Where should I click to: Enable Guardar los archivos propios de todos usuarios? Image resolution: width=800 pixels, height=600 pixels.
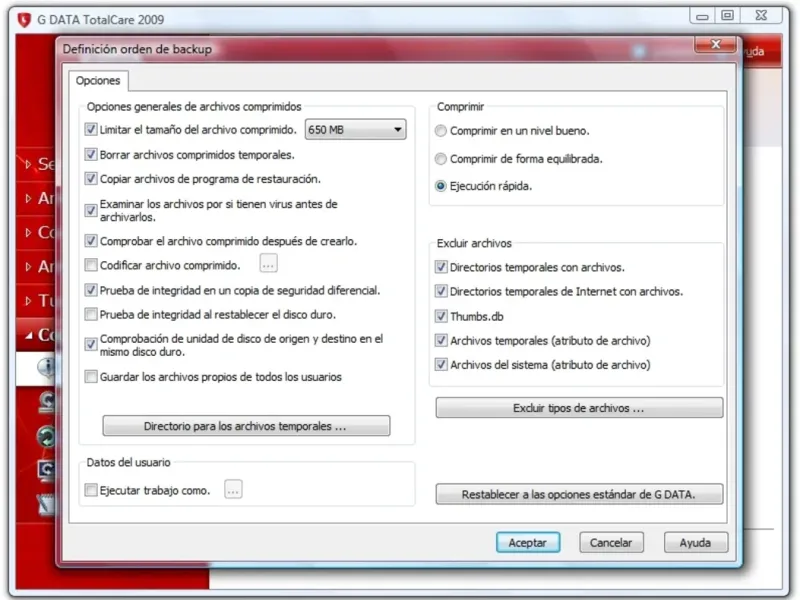tap(91, 377)
